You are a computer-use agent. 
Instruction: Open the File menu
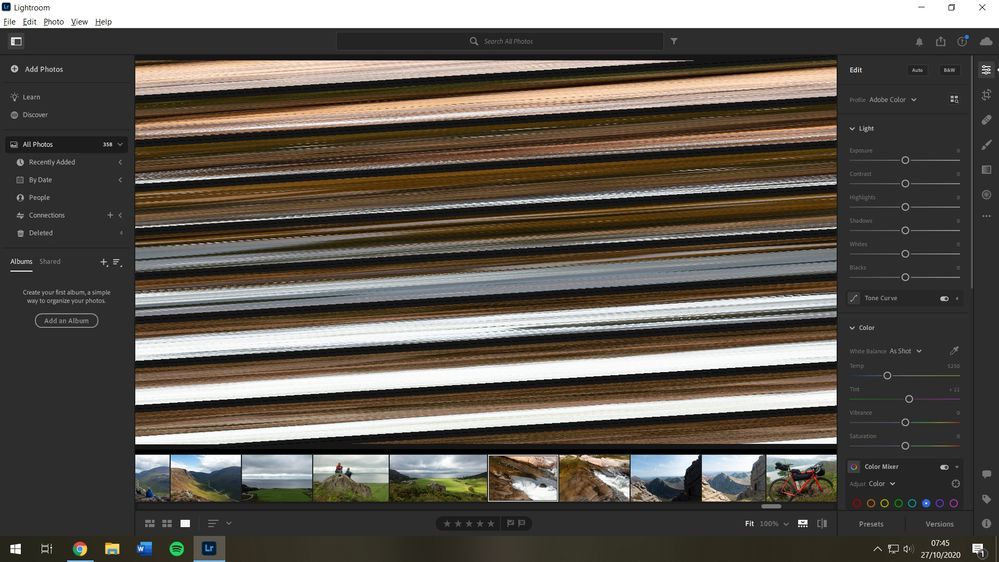click(x=9, y=22)
